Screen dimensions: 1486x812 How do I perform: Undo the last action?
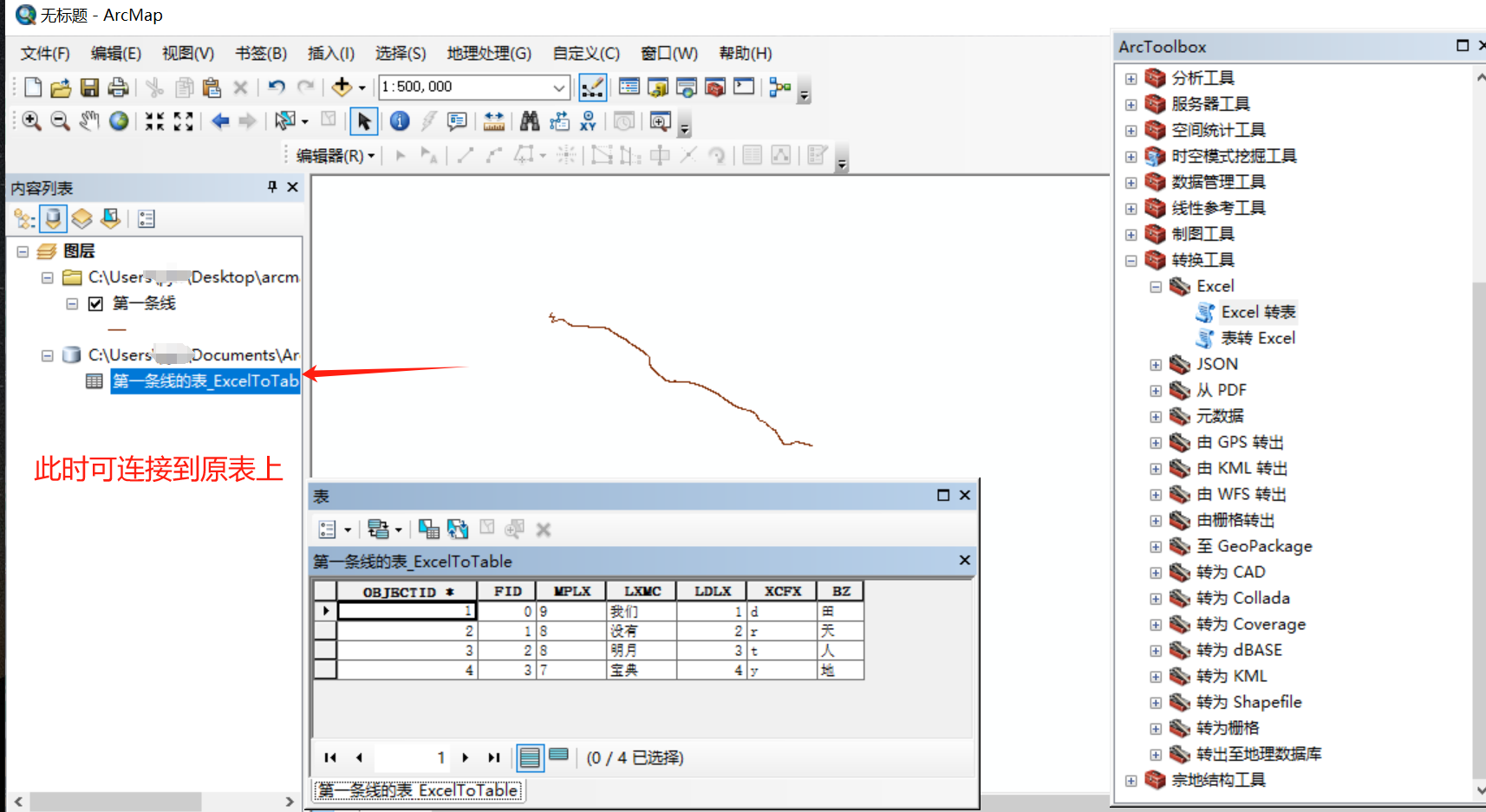coord(277,87)
